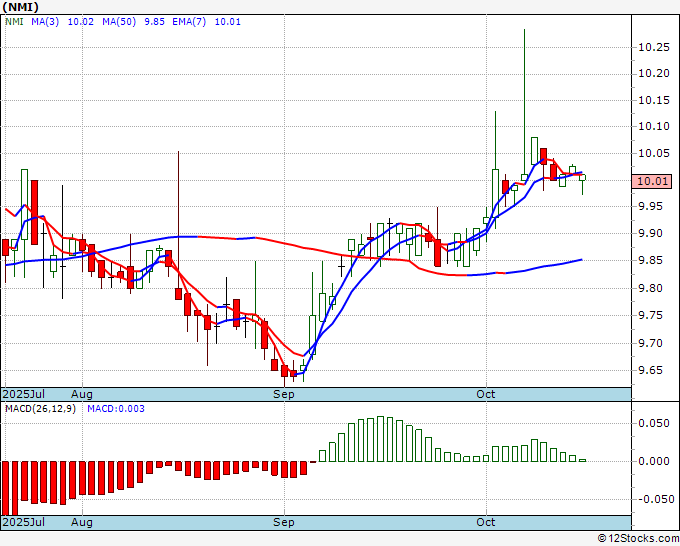680x546 pixels.
Task: Click the 10.25 price axis label
Action: pos(654,47)
